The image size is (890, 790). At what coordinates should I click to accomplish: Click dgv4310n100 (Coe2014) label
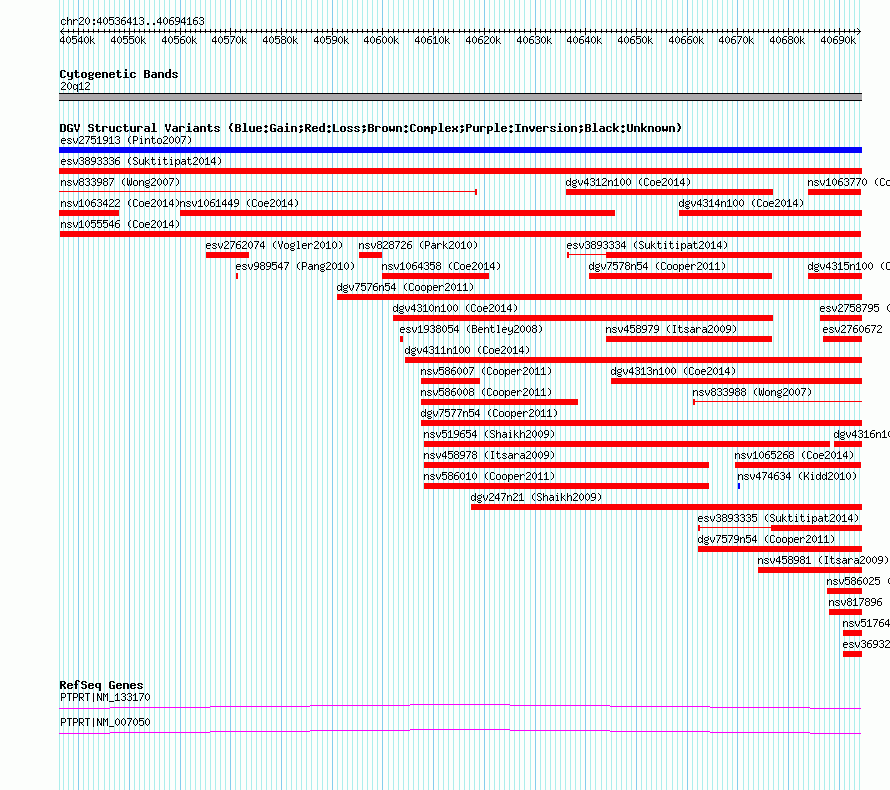(x=455, y=308)
